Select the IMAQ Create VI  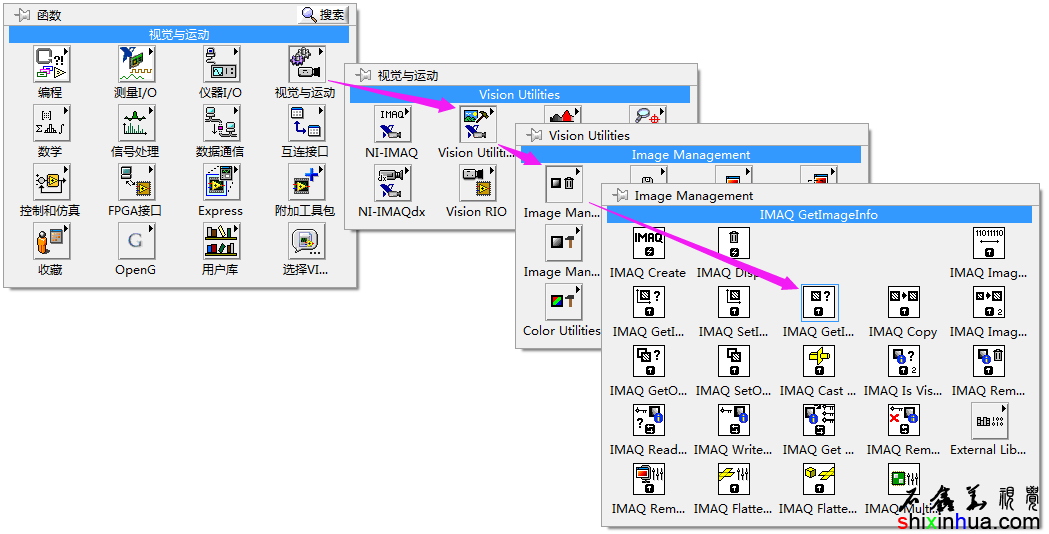[x=648, y=244]
